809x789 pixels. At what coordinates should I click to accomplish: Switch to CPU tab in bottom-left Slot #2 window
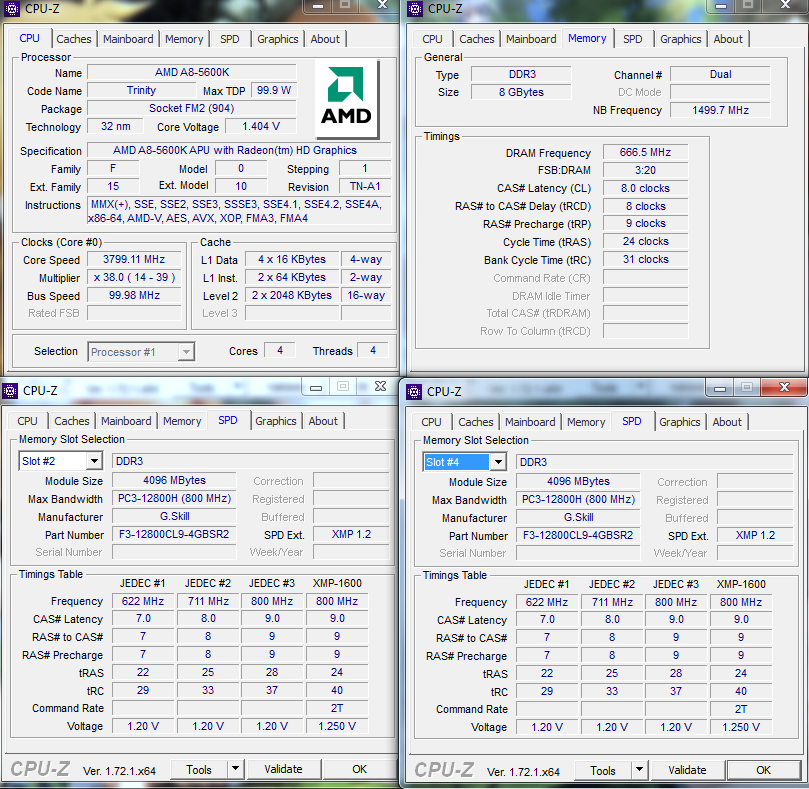[x=27, y=421]
